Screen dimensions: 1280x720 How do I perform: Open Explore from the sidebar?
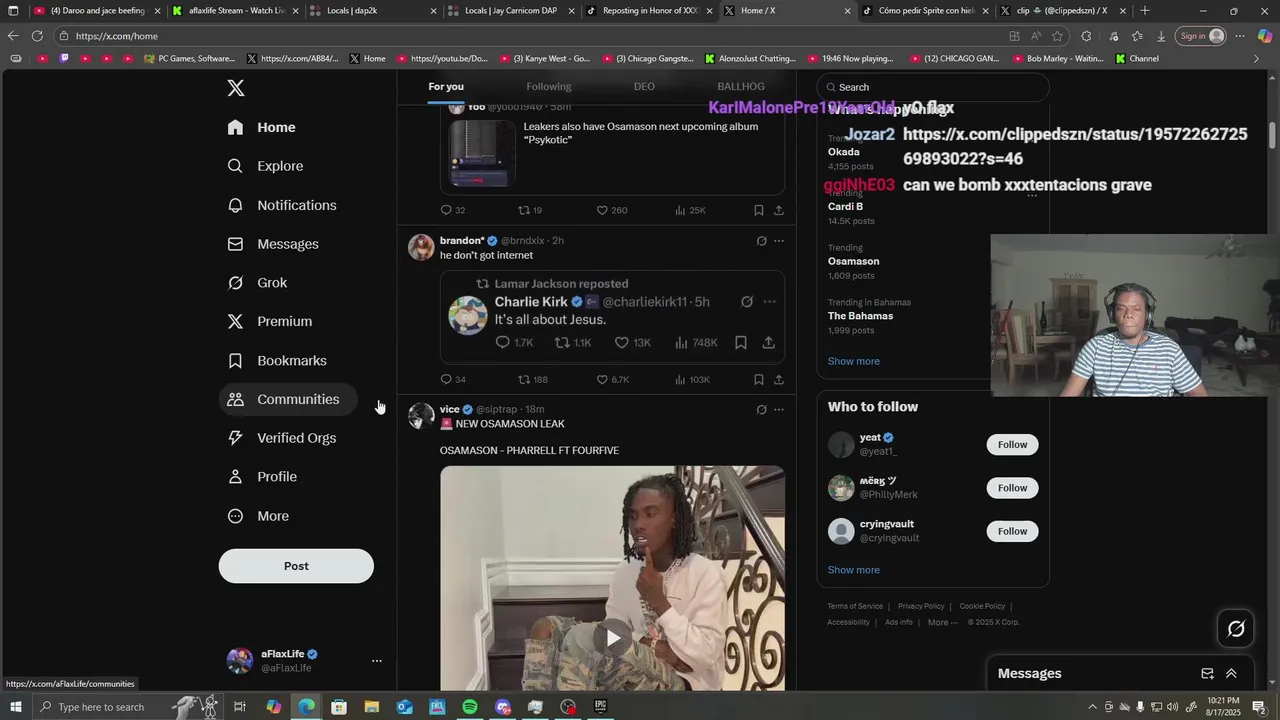coord(265,166)
